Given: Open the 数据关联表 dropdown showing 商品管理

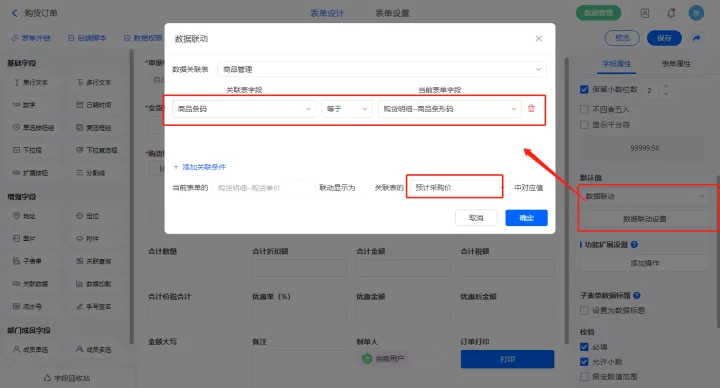Looking at the screenshot, I should [382, 69].
